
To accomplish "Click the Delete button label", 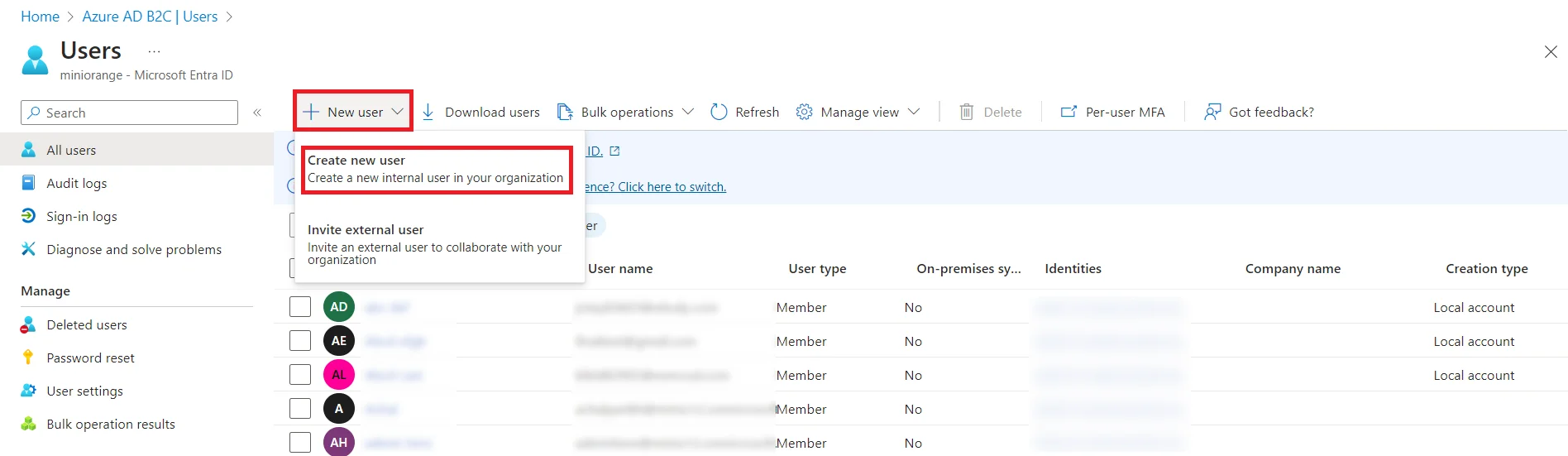I will click(1002, 113).
